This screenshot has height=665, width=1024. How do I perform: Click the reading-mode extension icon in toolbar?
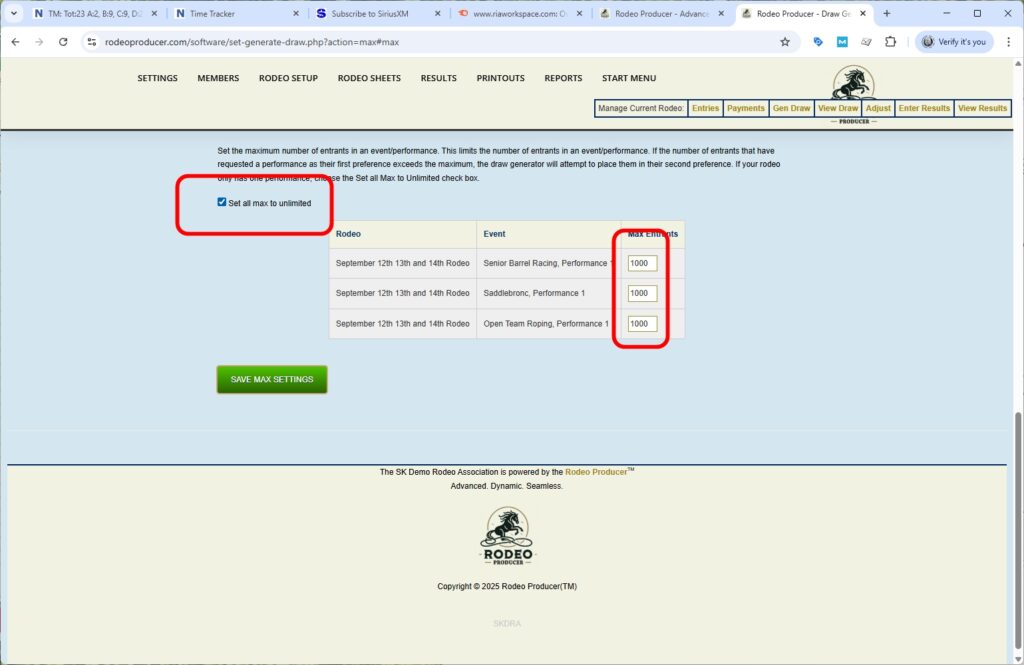(x=866, y=42)
